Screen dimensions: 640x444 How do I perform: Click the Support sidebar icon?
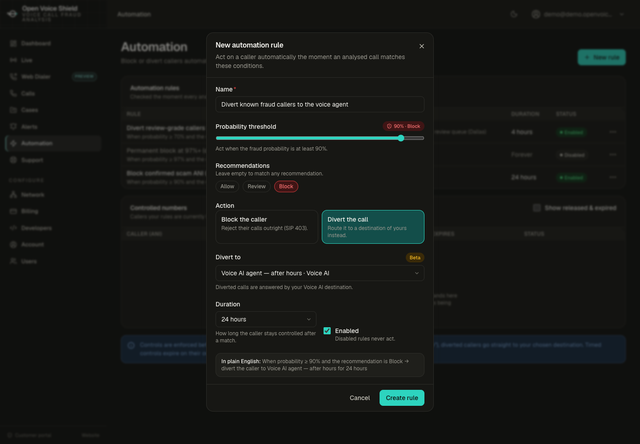coord(13,160)
